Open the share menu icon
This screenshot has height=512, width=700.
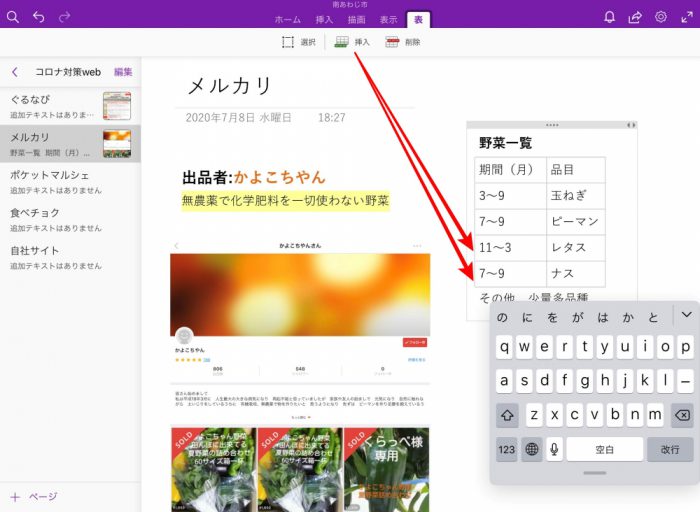pyautogui.click(x=635, y=17)
